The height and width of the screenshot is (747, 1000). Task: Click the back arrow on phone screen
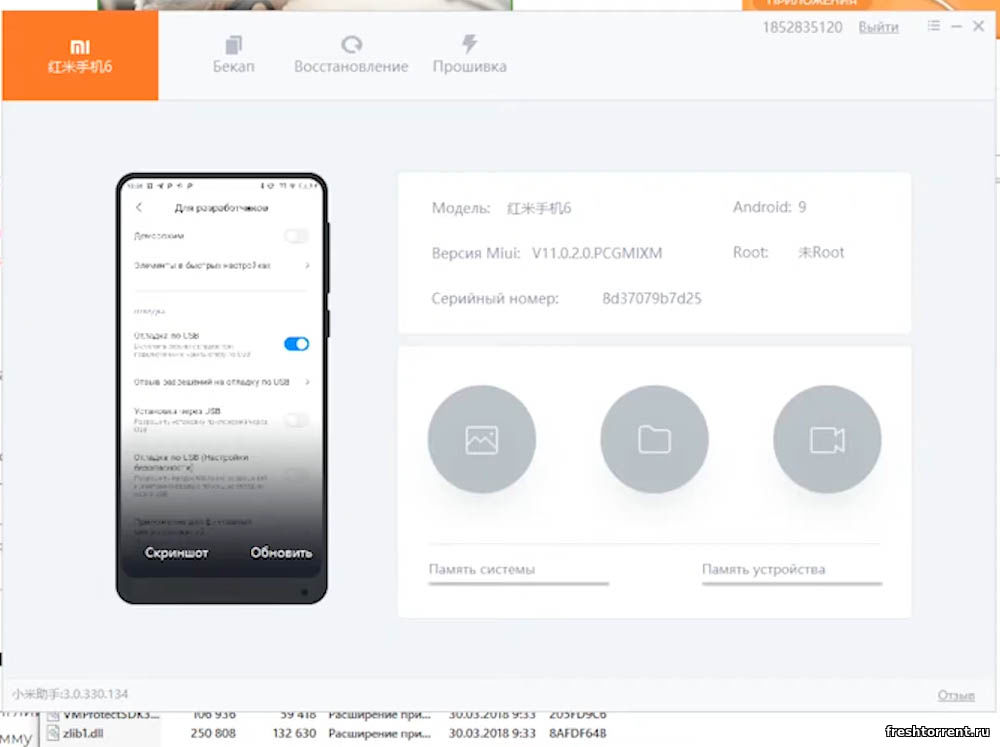139,208
